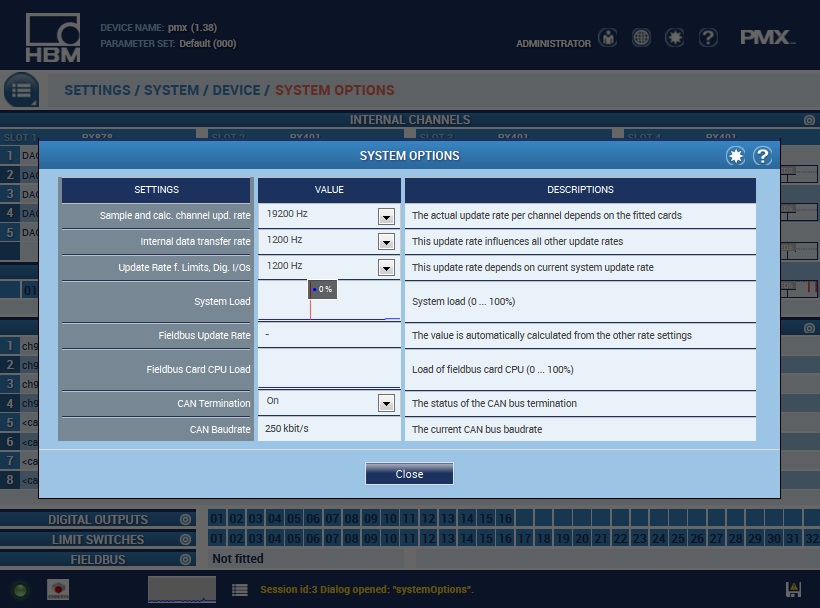Click the HBM logo in header

tap(53, 38)
